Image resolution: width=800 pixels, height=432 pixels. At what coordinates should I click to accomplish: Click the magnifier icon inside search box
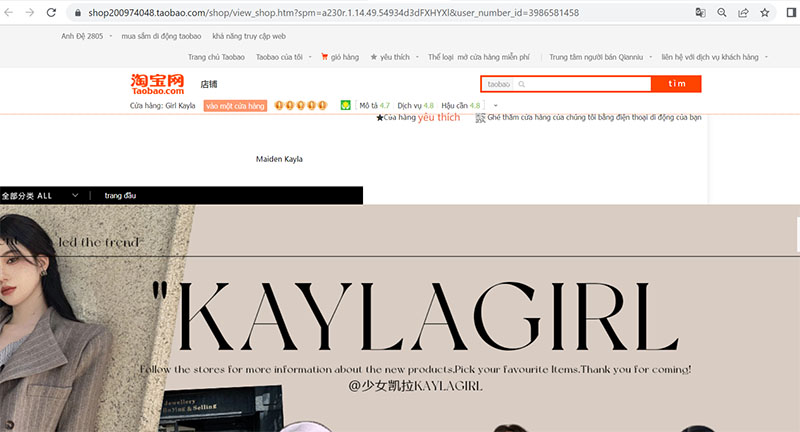pyautogui.click(x=521, y=84)
